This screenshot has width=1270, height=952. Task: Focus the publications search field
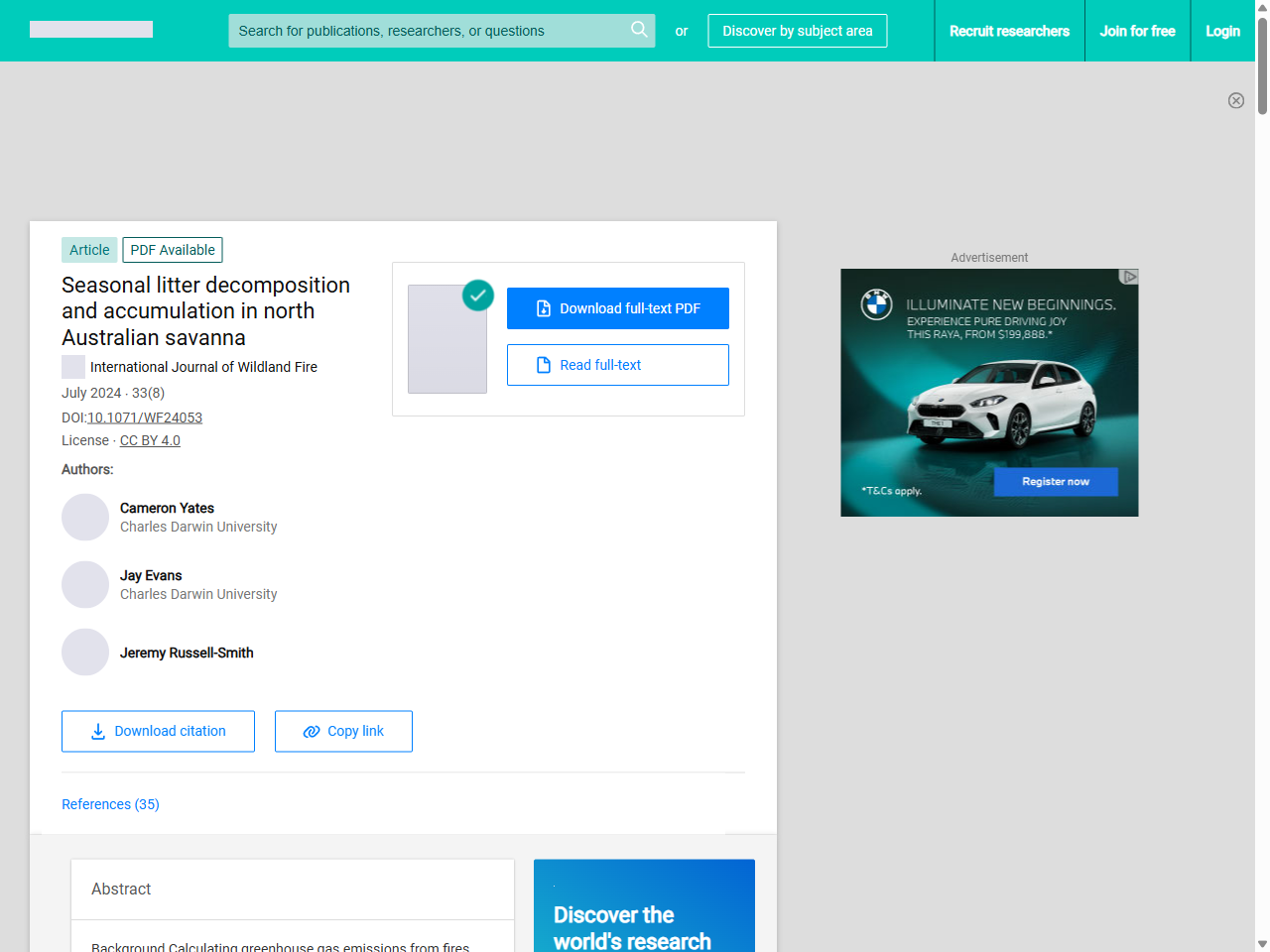click(427, 31)
